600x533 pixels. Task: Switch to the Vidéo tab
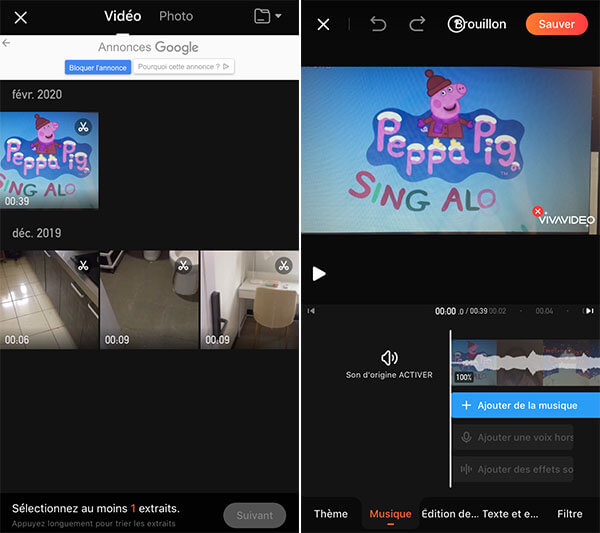(122, 16)
